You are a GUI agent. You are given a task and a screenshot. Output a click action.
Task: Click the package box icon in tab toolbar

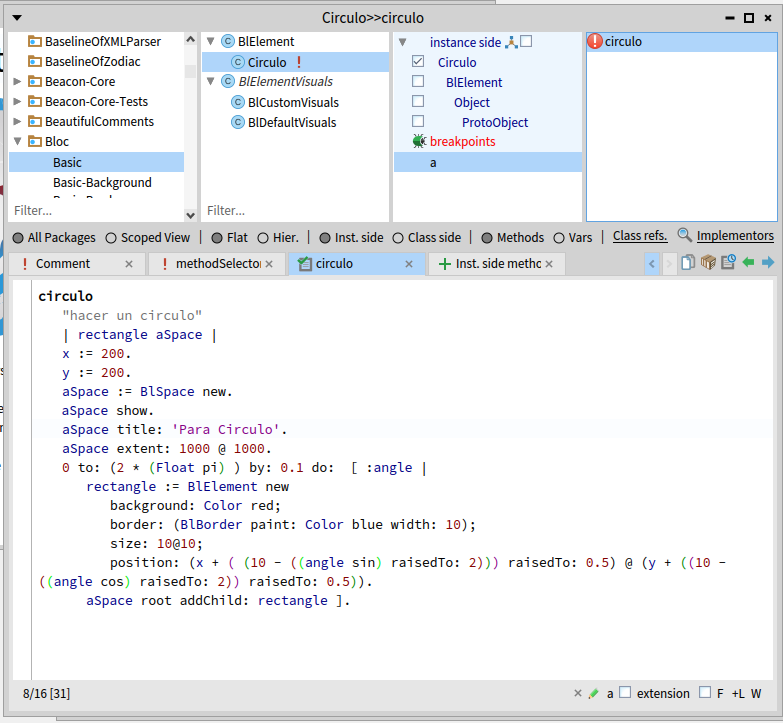(x=708, y=263)
